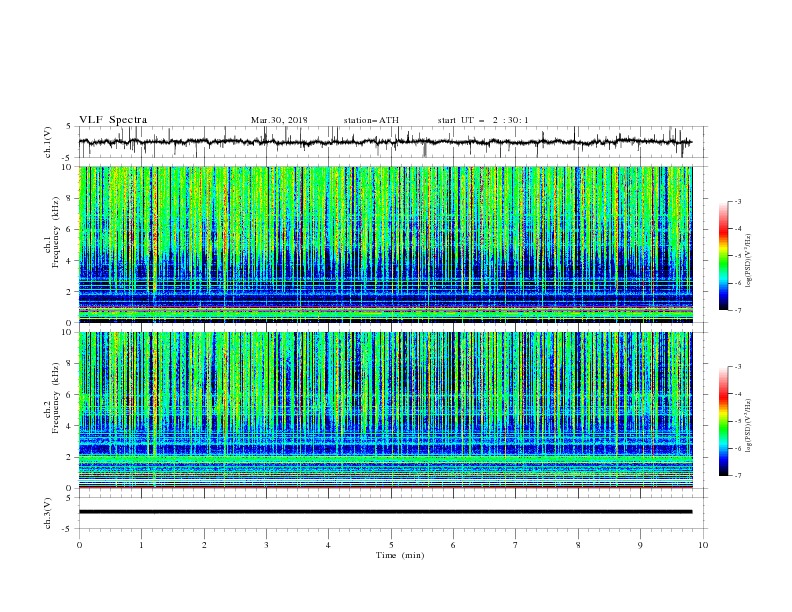Viewport: 792px width, 612px height.
Task: Click time axis tick label "9"
Action: pyautogui.click(x=640, y=545)
